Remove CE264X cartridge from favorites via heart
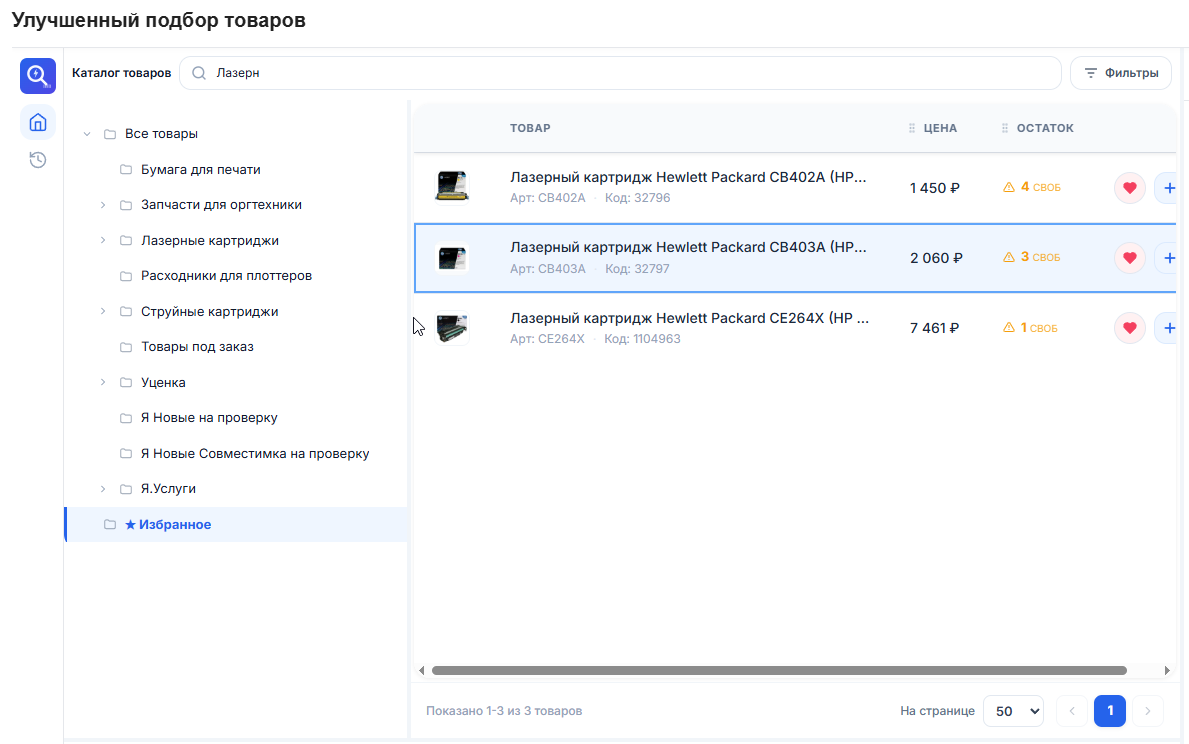The width and height of the screenshot is (1189, 744). [x=1129, y=328]
